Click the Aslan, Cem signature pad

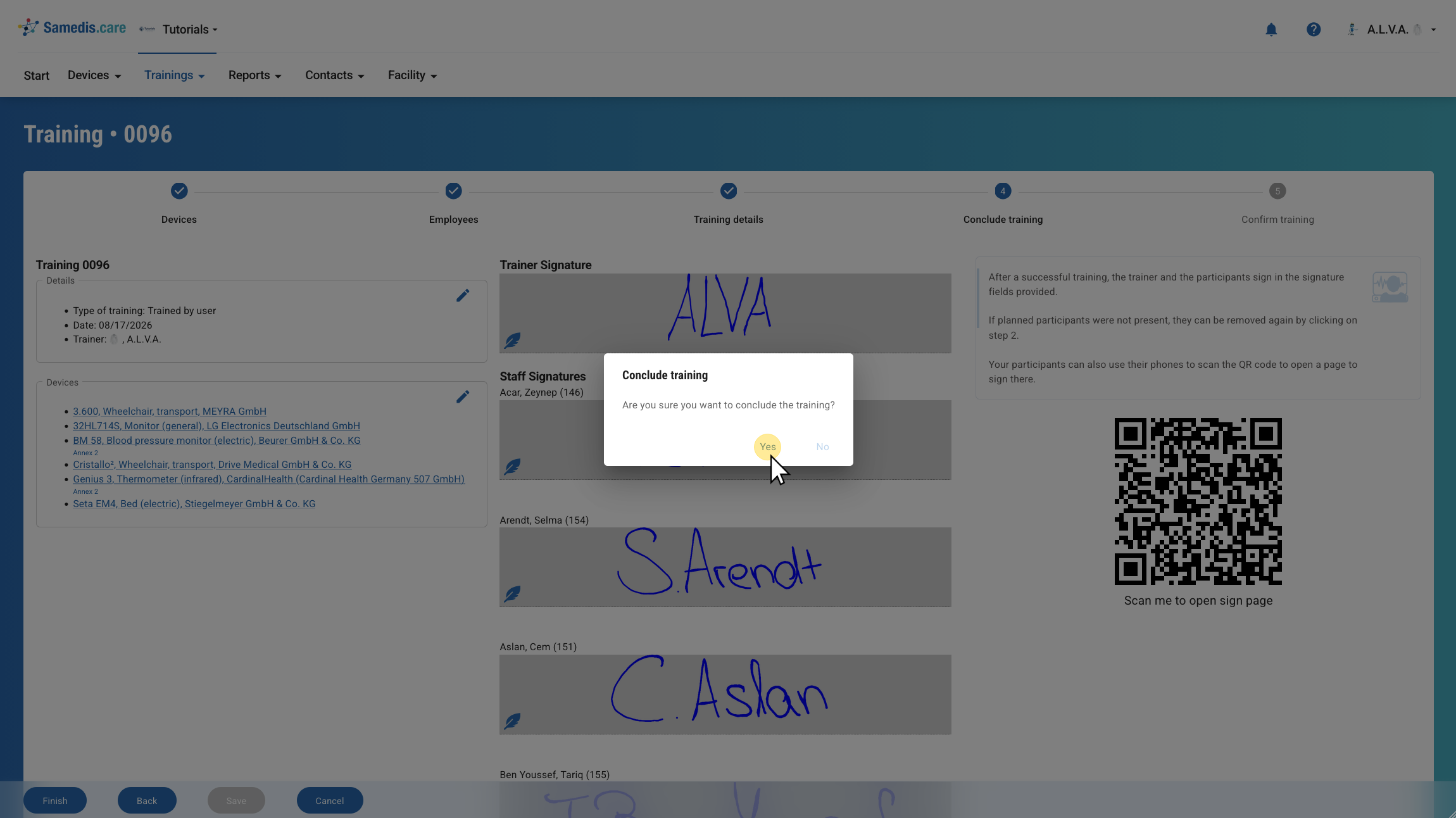pyautogui.click(x=725, y=695)
